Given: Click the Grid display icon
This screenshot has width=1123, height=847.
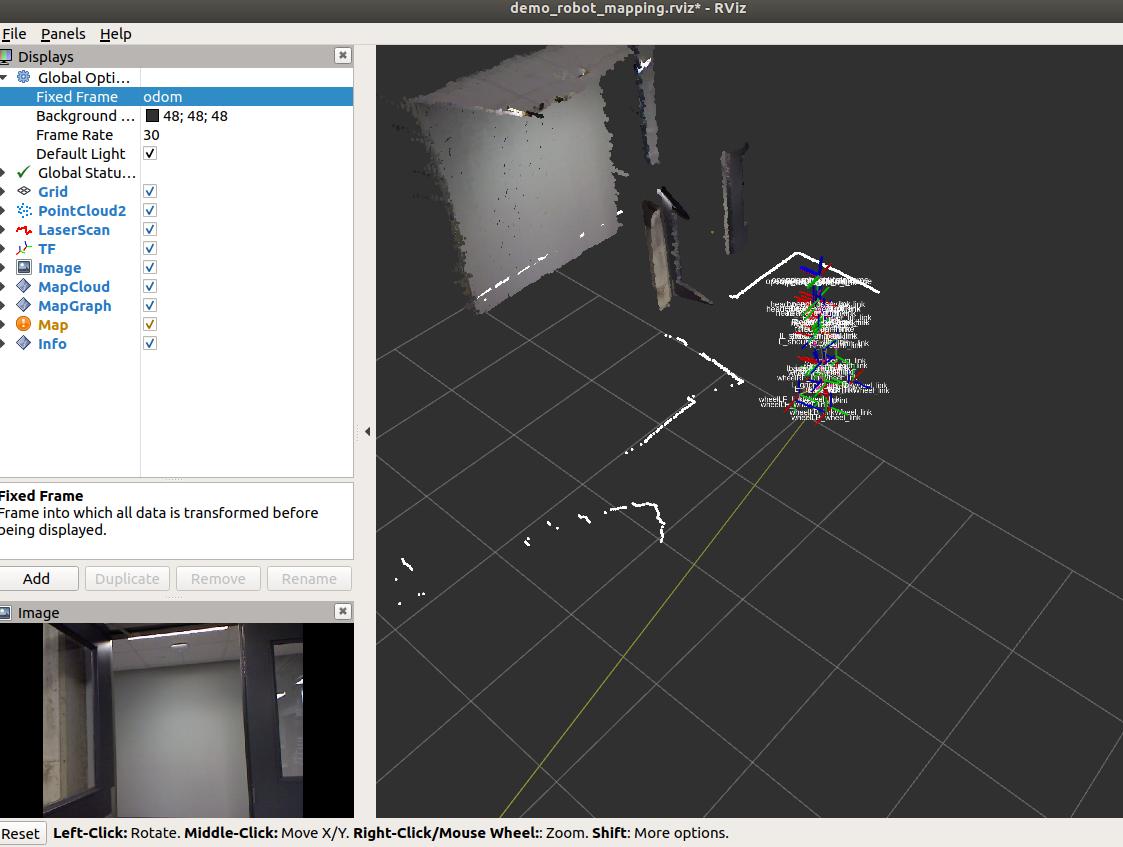Looking at the screenshot, I should tap(24, 192).
